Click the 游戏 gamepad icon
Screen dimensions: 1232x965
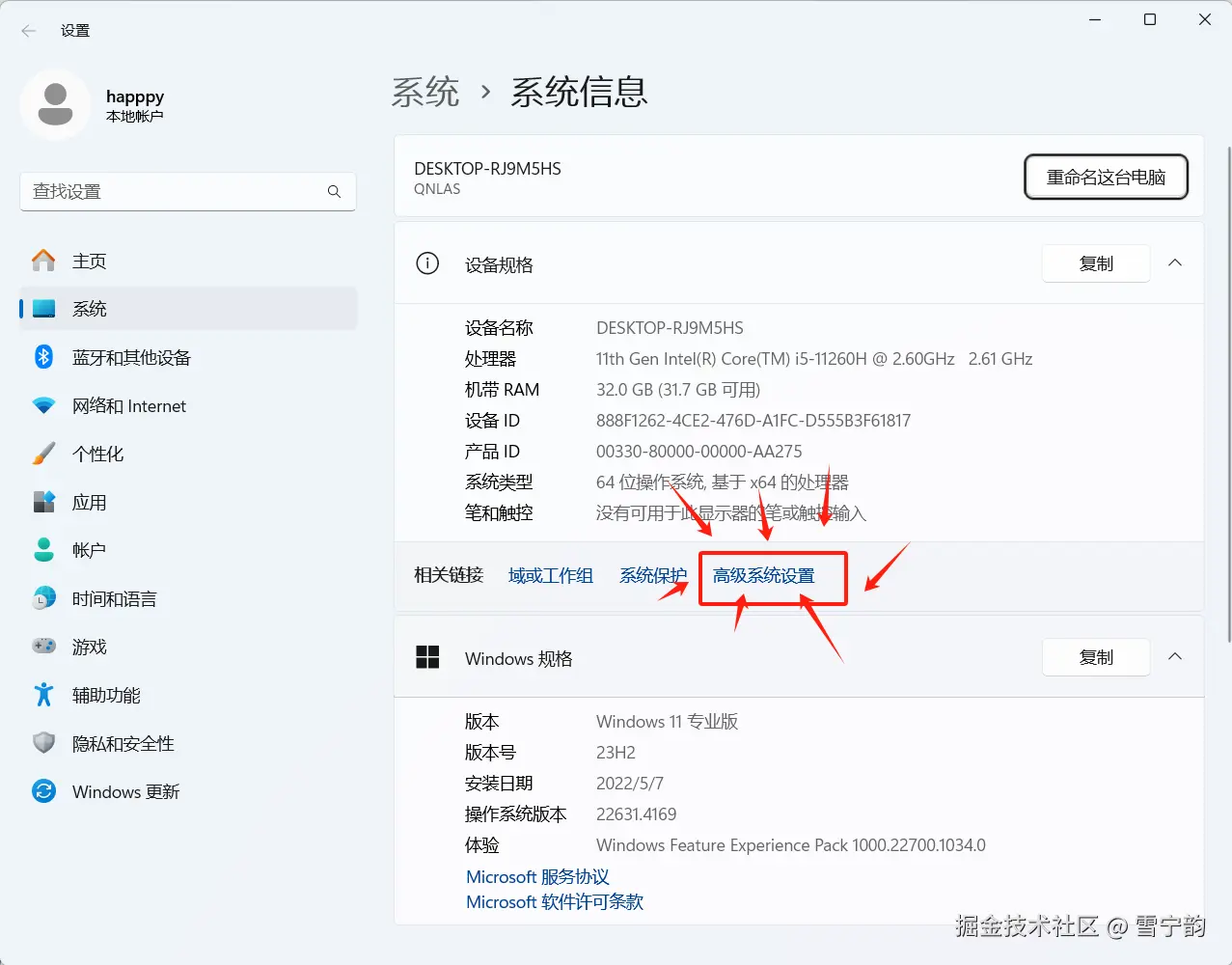(43, 647)
